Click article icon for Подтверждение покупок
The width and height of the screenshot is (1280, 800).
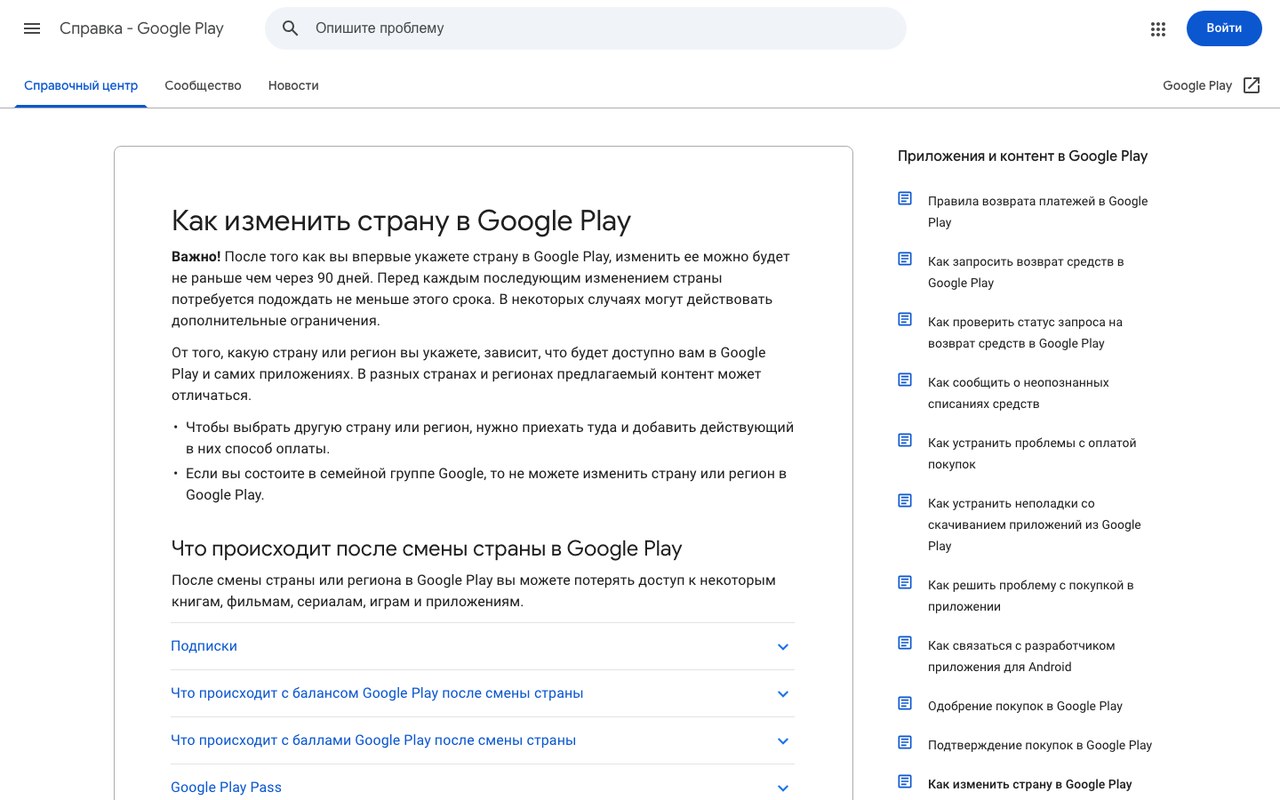pyautogui.click(x=905, y=743)
